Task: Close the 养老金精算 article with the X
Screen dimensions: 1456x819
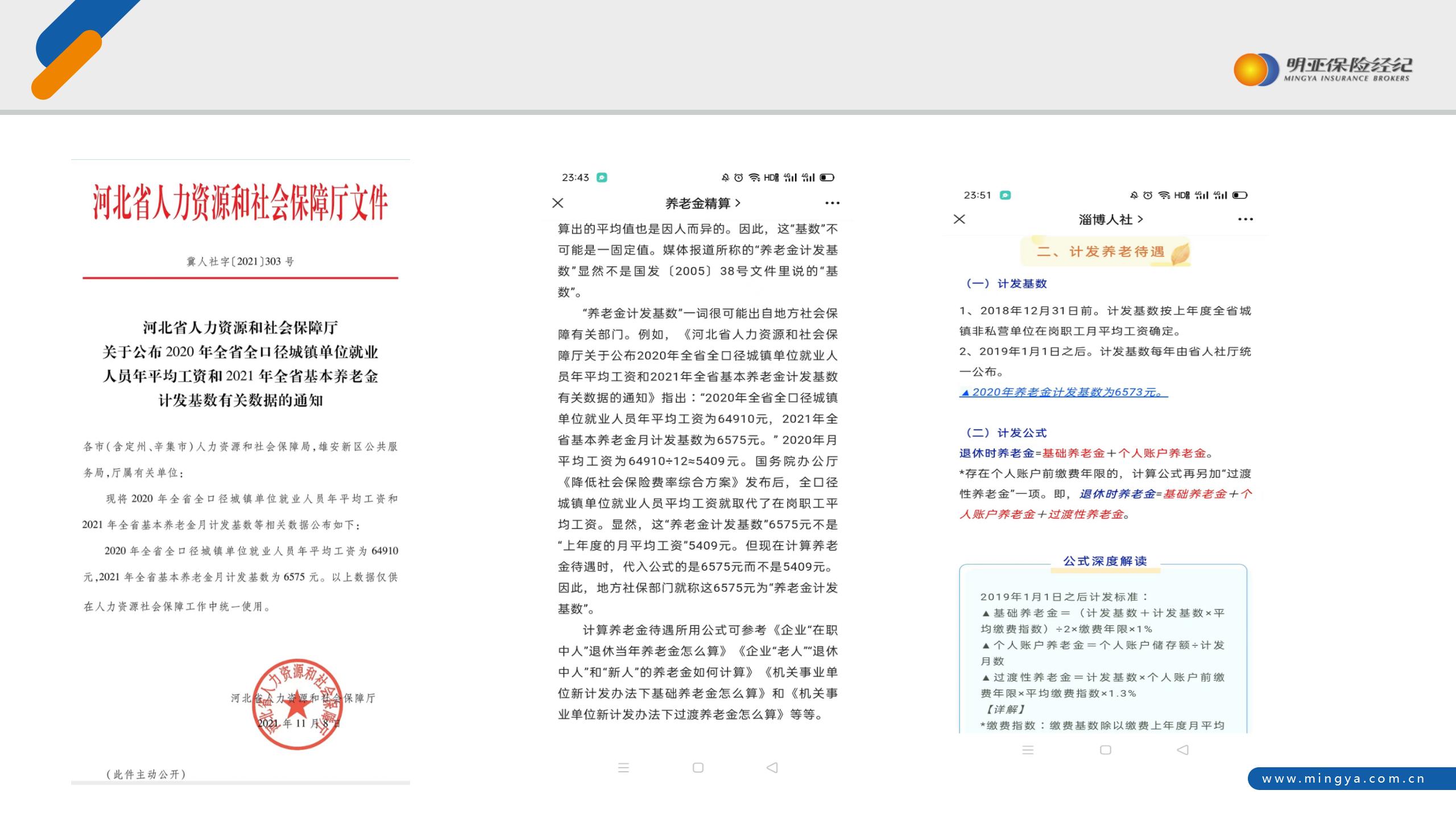Action: pos(559,203)
